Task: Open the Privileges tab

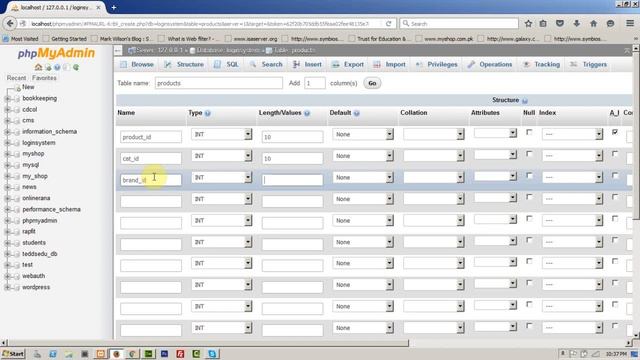Action: click(437, 64)
